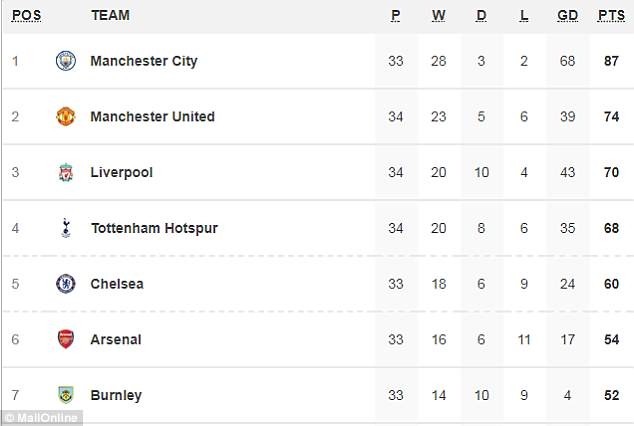Click the P played column header
Screen dimensions: 634x426
[x=395, y=16]
